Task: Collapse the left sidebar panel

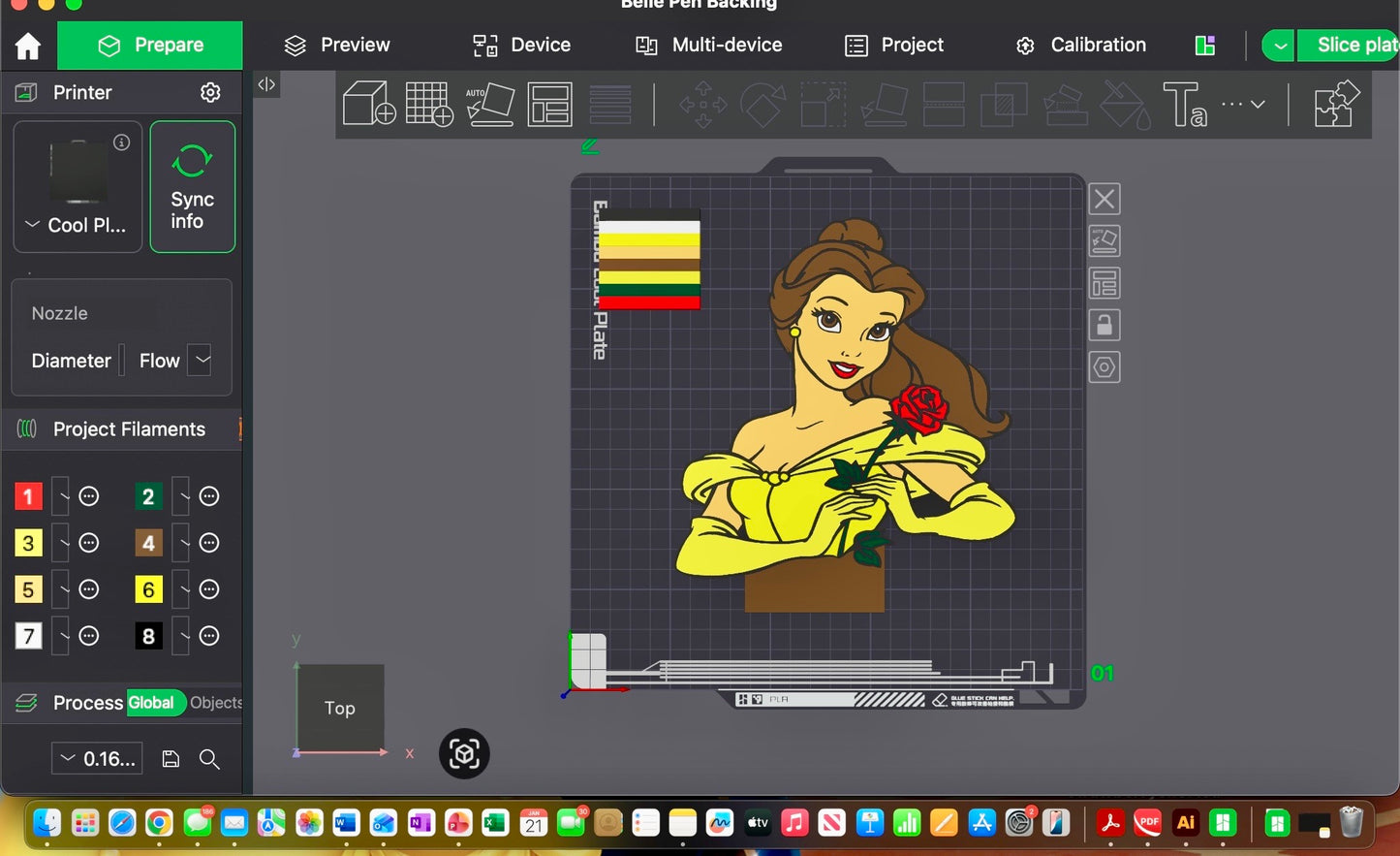Action: tap(266, 84)
